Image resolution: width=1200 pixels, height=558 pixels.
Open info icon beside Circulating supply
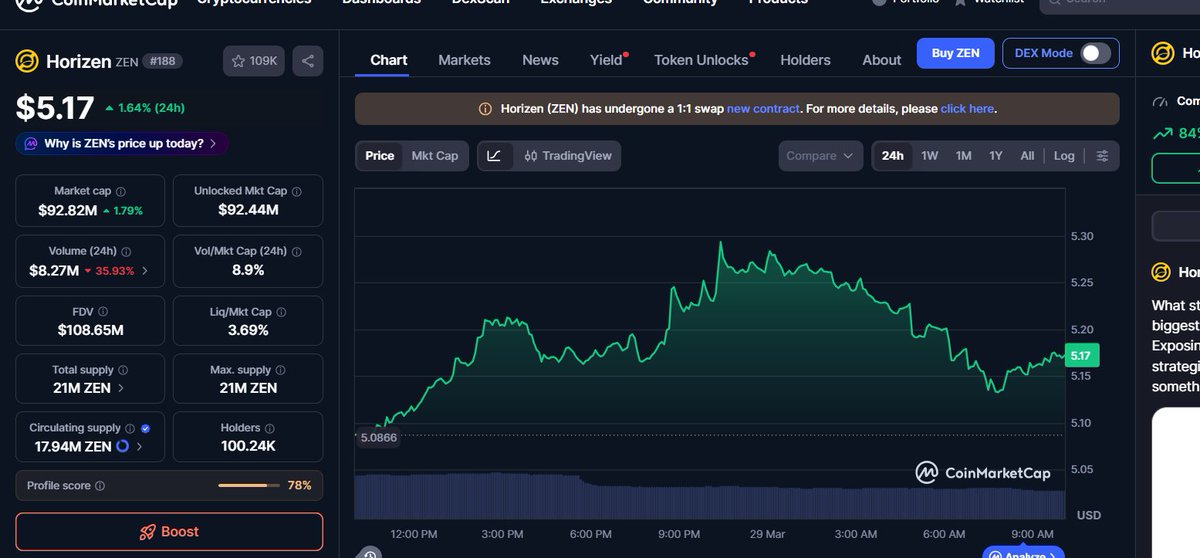click(x=130, y=428)
